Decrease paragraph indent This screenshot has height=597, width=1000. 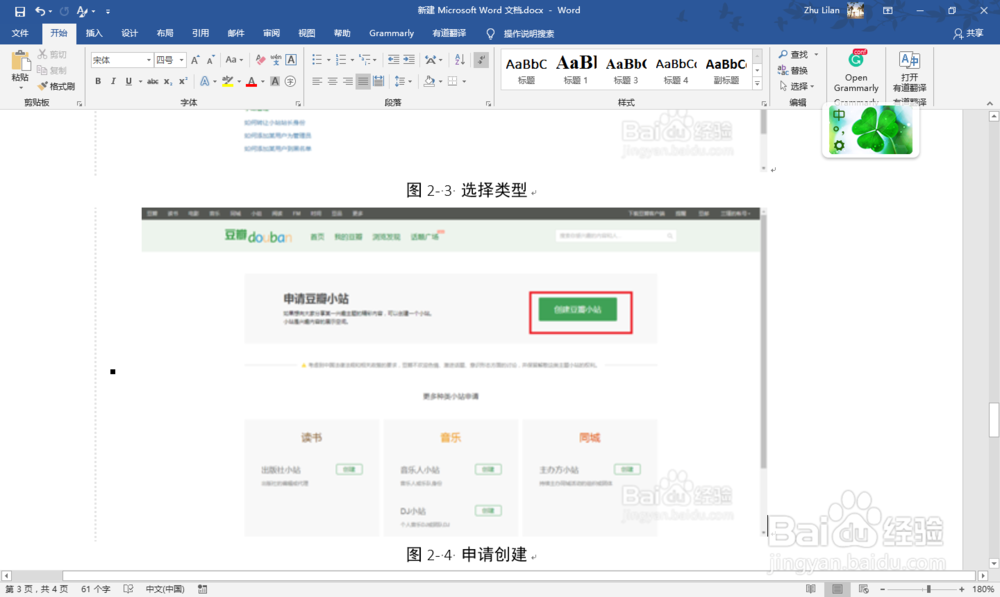tap(393, 60)
